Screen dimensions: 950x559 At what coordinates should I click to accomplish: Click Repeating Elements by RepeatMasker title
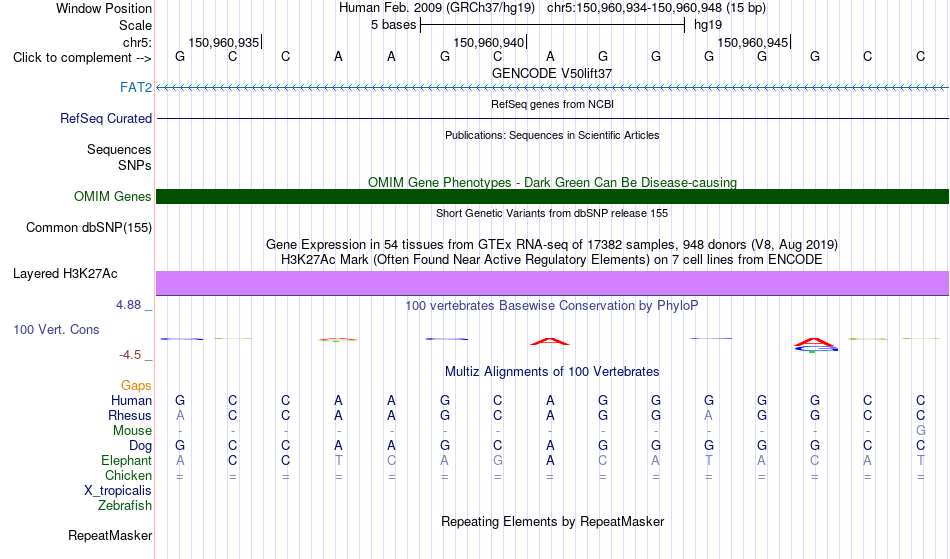553,522
